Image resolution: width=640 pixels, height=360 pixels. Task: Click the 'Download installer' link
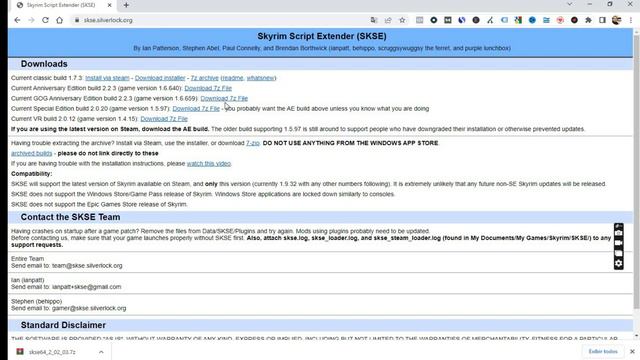[x=160, y=78]
